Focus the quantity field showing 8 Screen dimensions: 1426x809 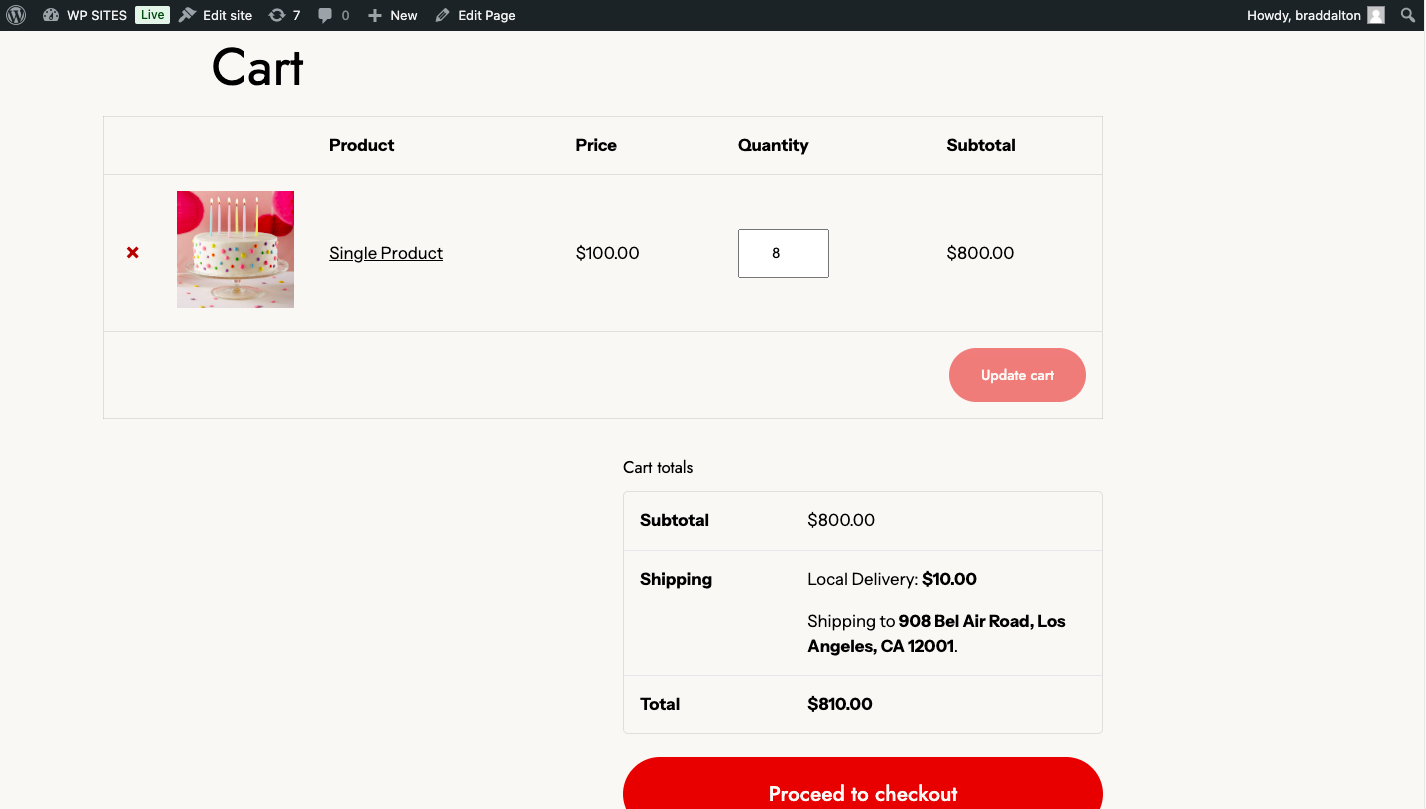(782, 253)
